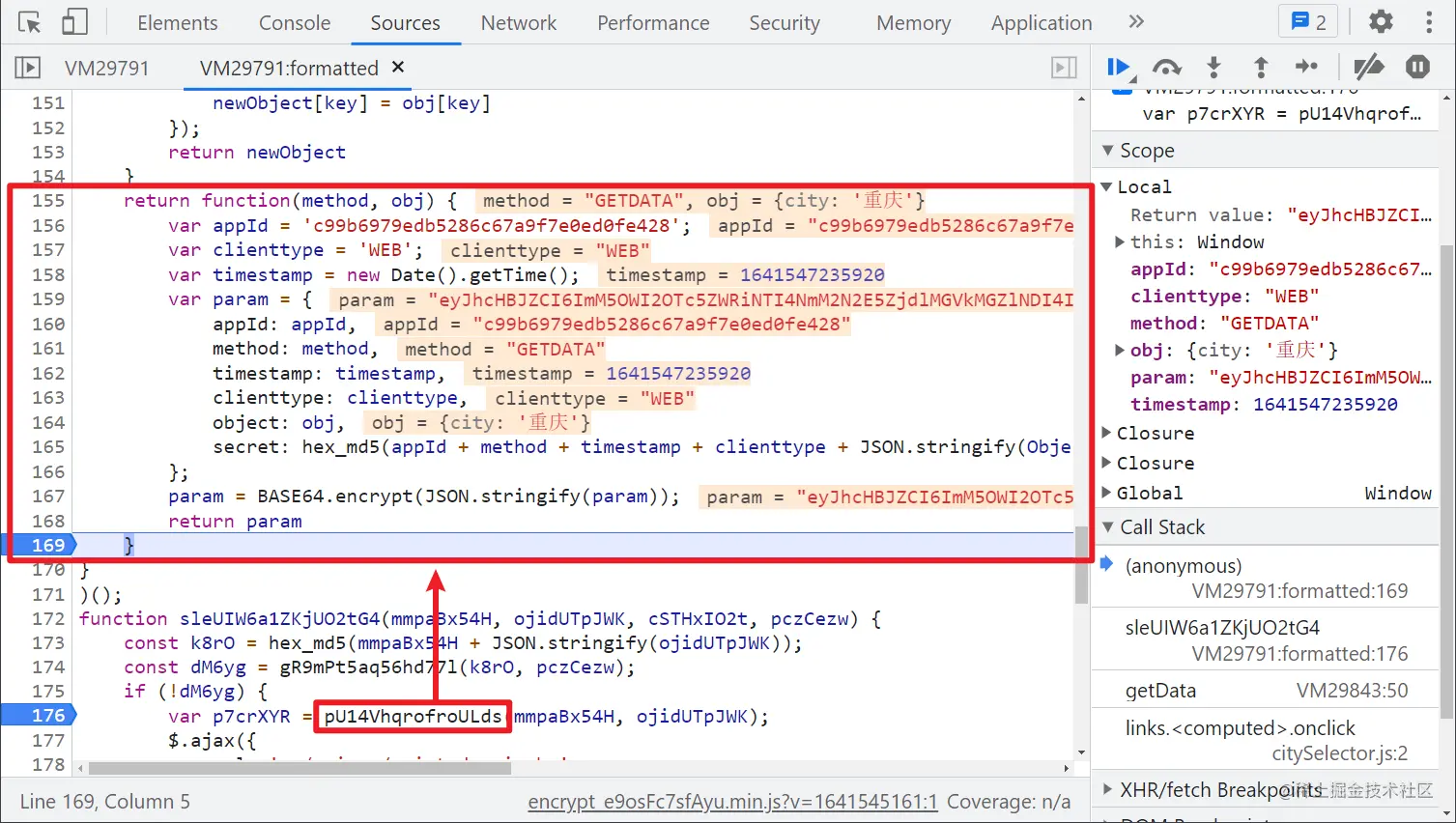
Task: Select the links.<computed>.onclick stack frame
Action: coord(1267,740)
